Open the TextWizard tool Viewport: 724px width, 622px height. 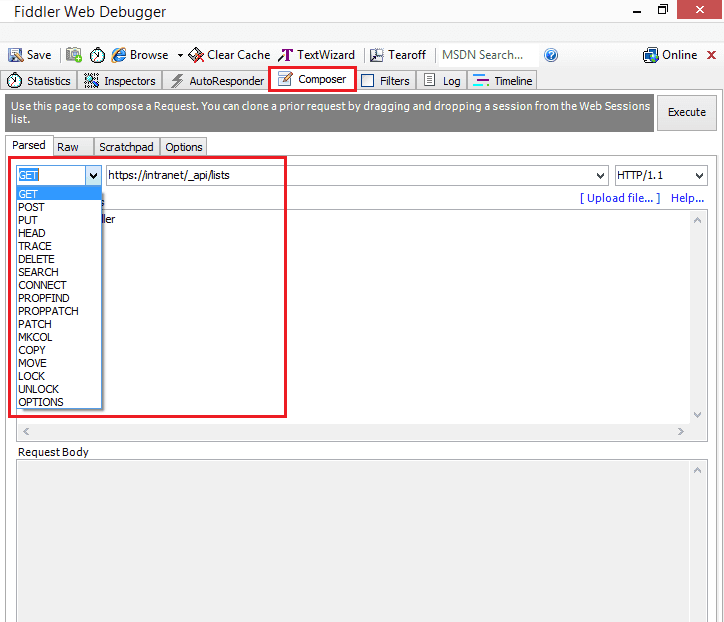click(286, 55)
